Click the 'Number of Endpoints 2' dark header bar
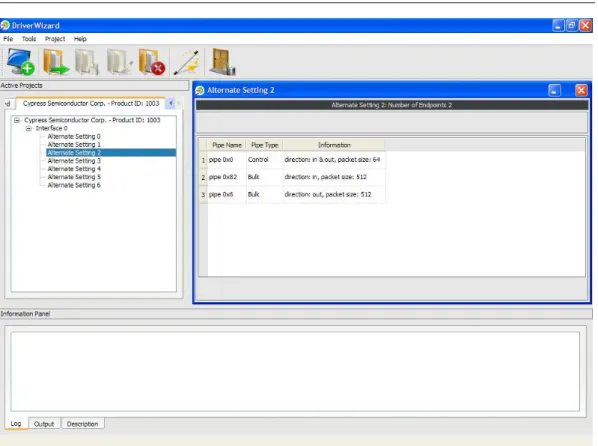This screenshot has width=598, height=446. point(392,105)
